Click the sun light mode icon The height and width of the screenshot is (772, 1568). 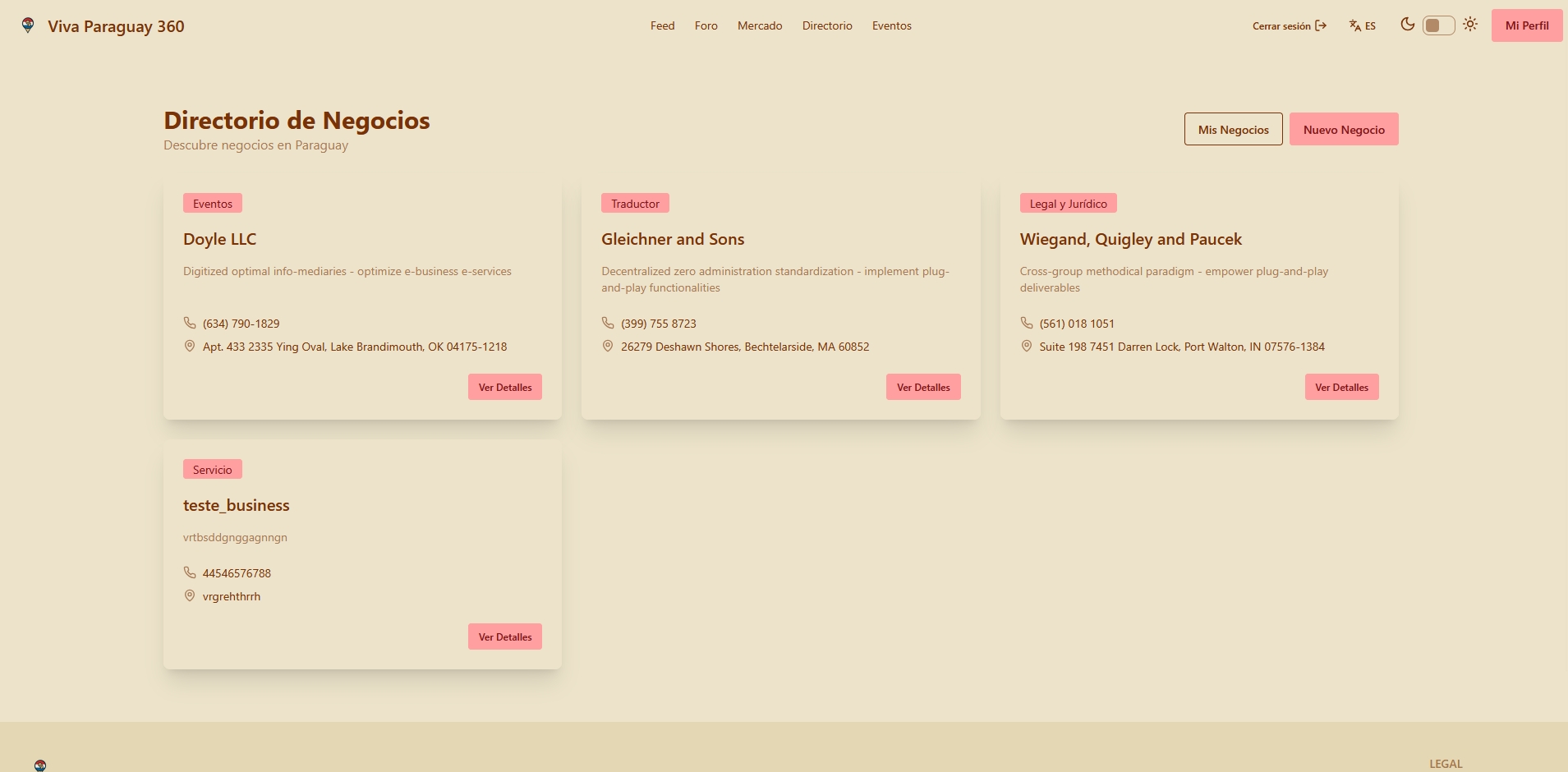(1470, 25)
